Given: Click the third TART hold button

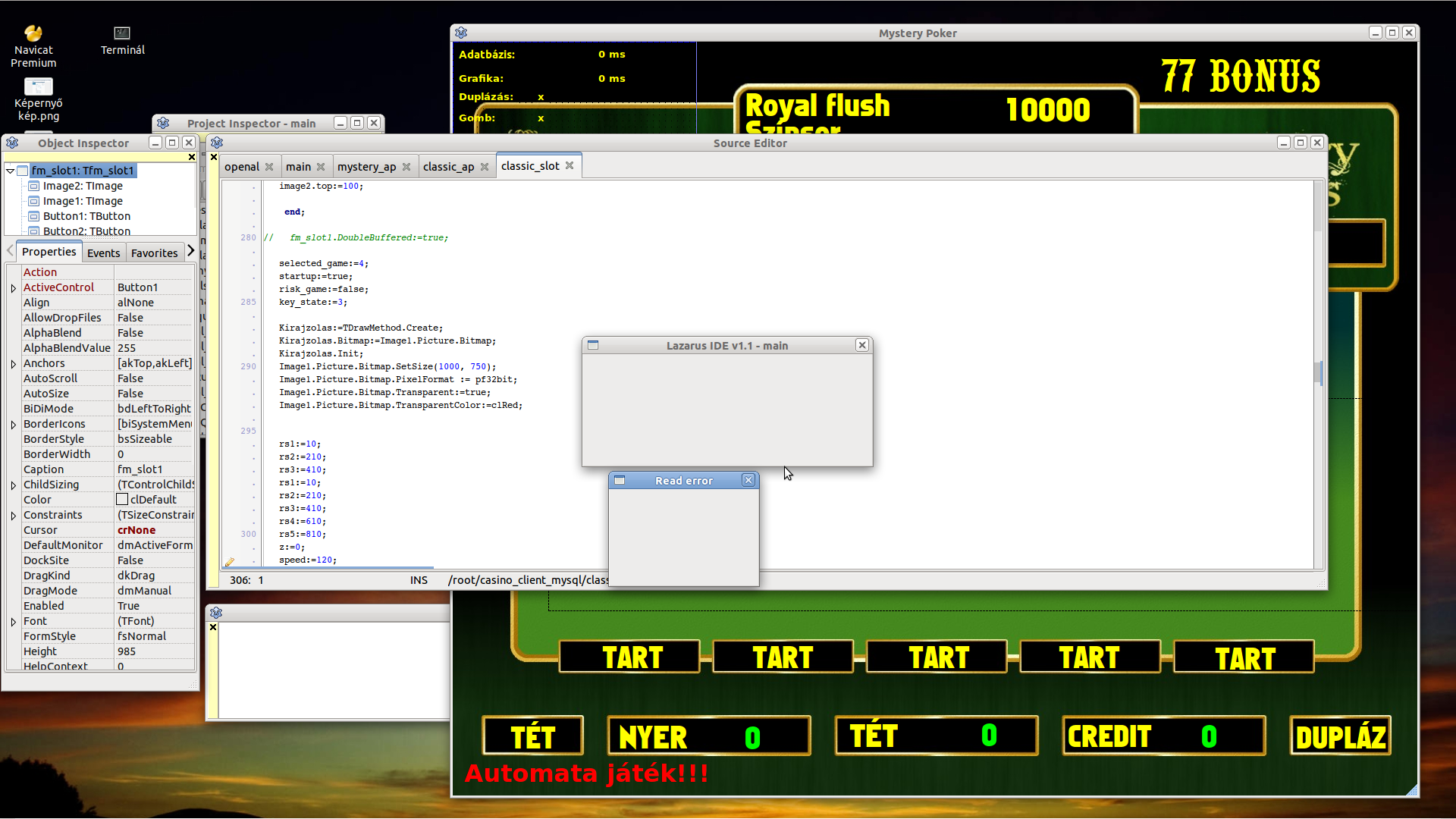Looking at the screenshot, I should 937,657.
